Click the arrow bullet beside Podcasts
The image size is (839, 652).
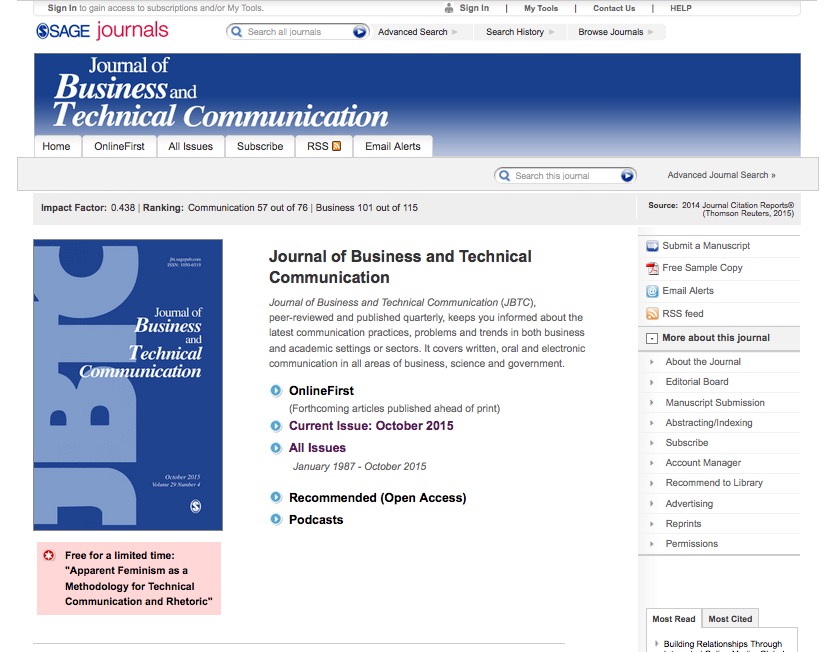point(276,520)
